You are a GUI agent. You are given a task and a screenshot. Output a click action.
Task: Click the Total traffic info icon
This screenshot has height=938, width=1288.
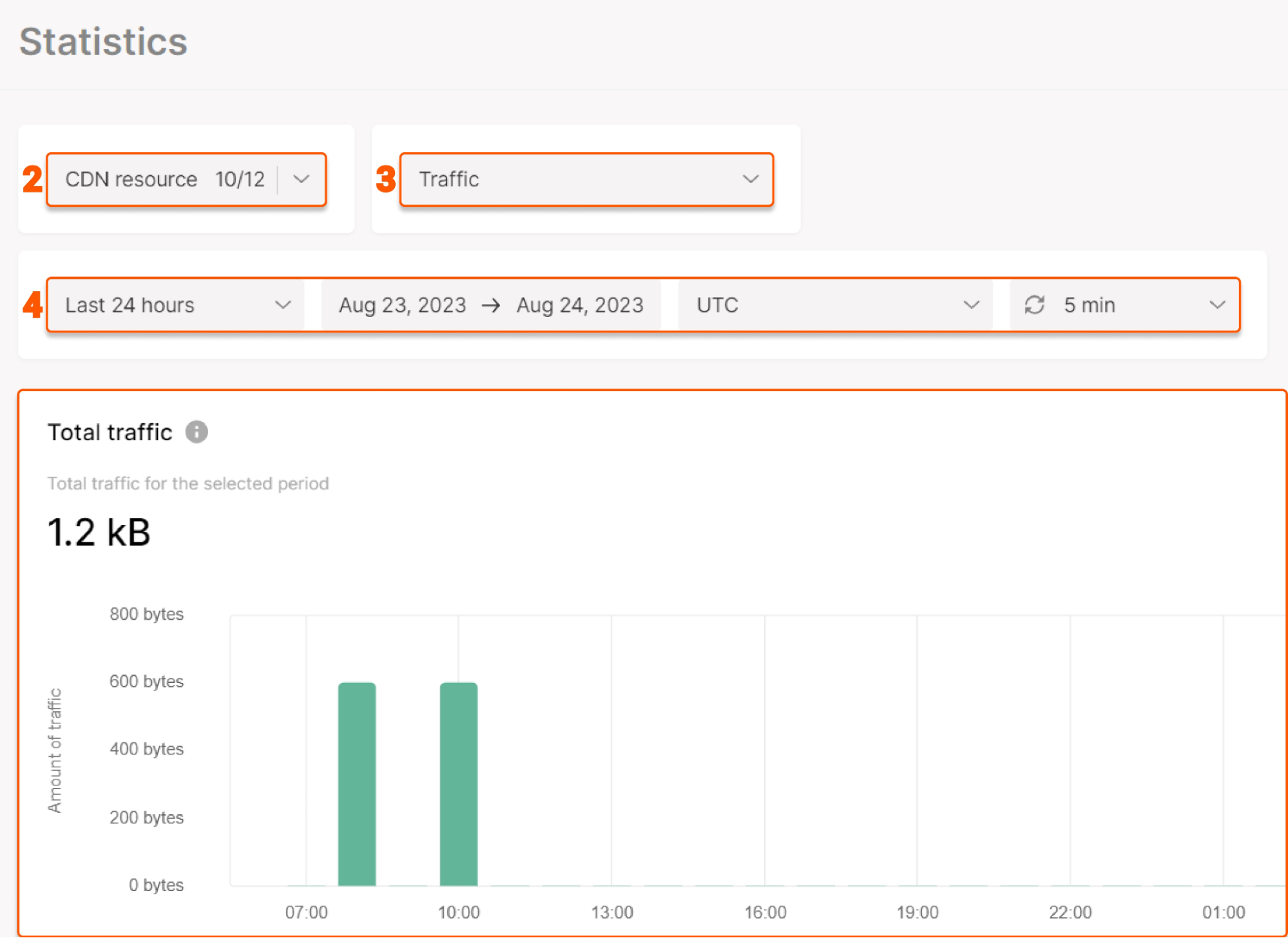pos(197,432)
